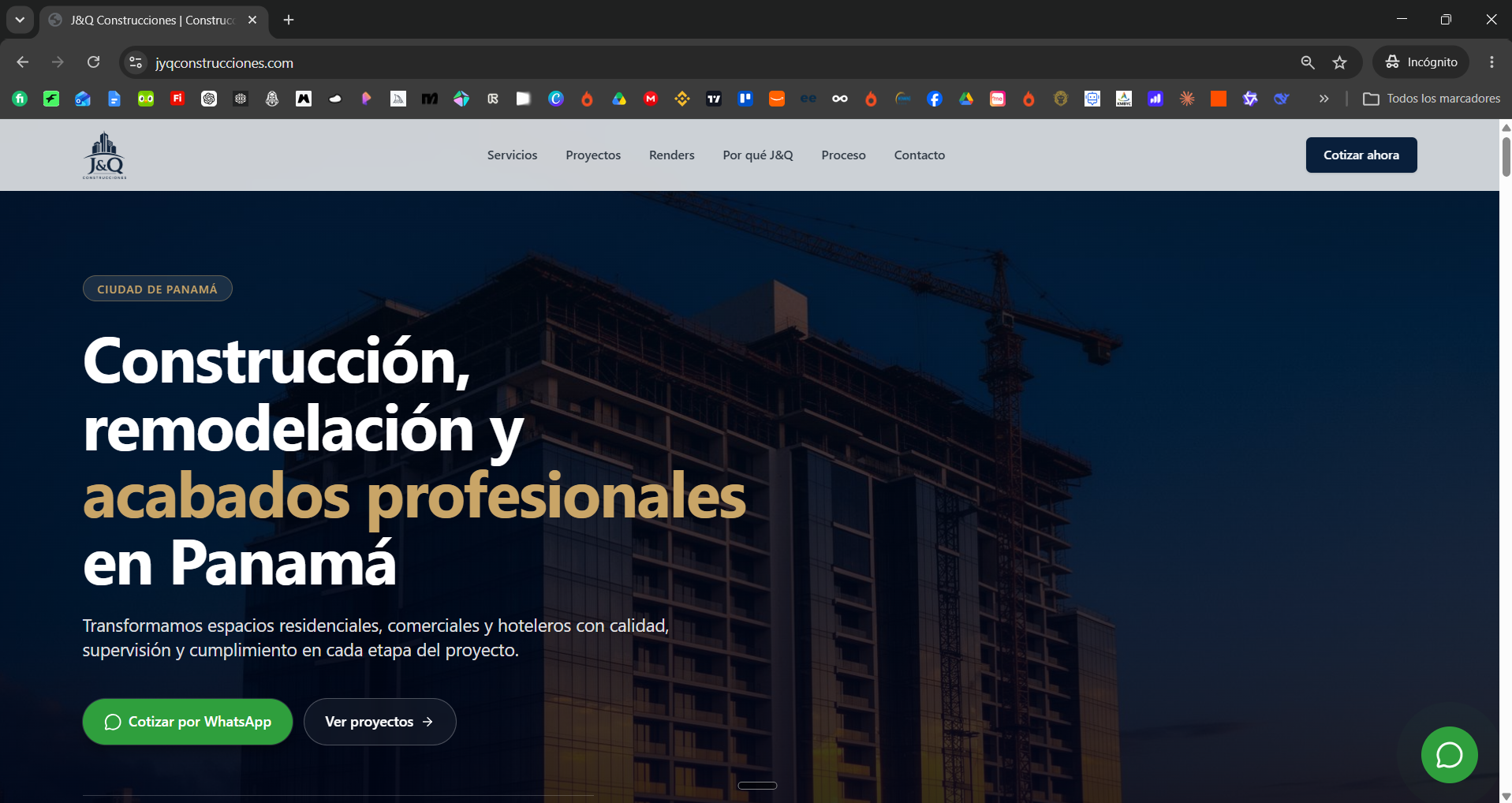Open the Claude starburst bookmark
1512x803 pixels.
(1187, 99)
